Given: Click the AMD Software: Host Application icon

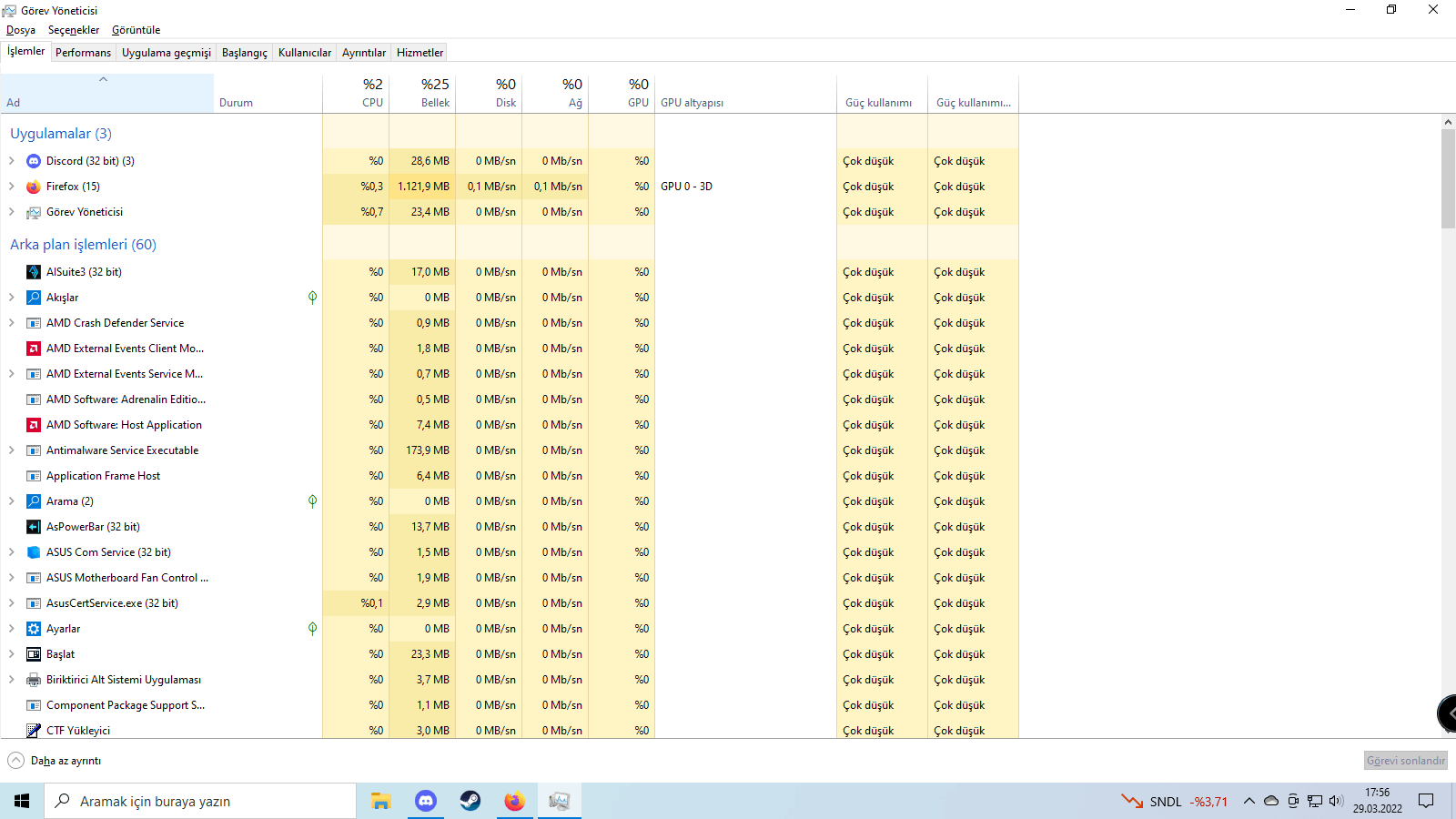Looking at the screenshot, I should [34, 425].
